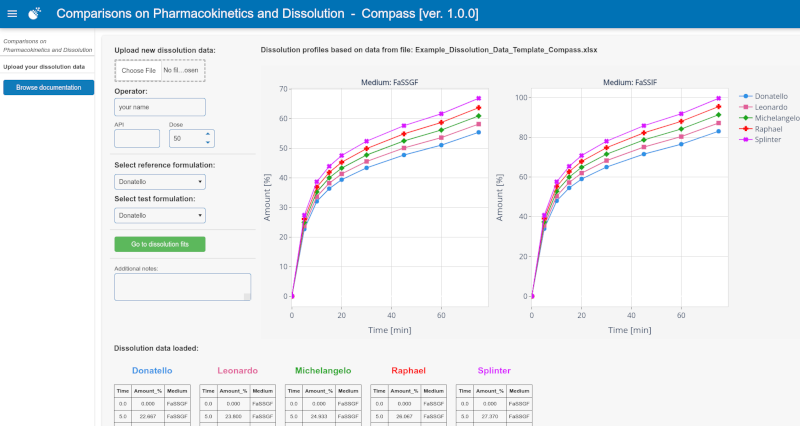Toggle Splinter legend marker
Image resolution: width=800 pixels, height=426 pixels.
(745, 139)
